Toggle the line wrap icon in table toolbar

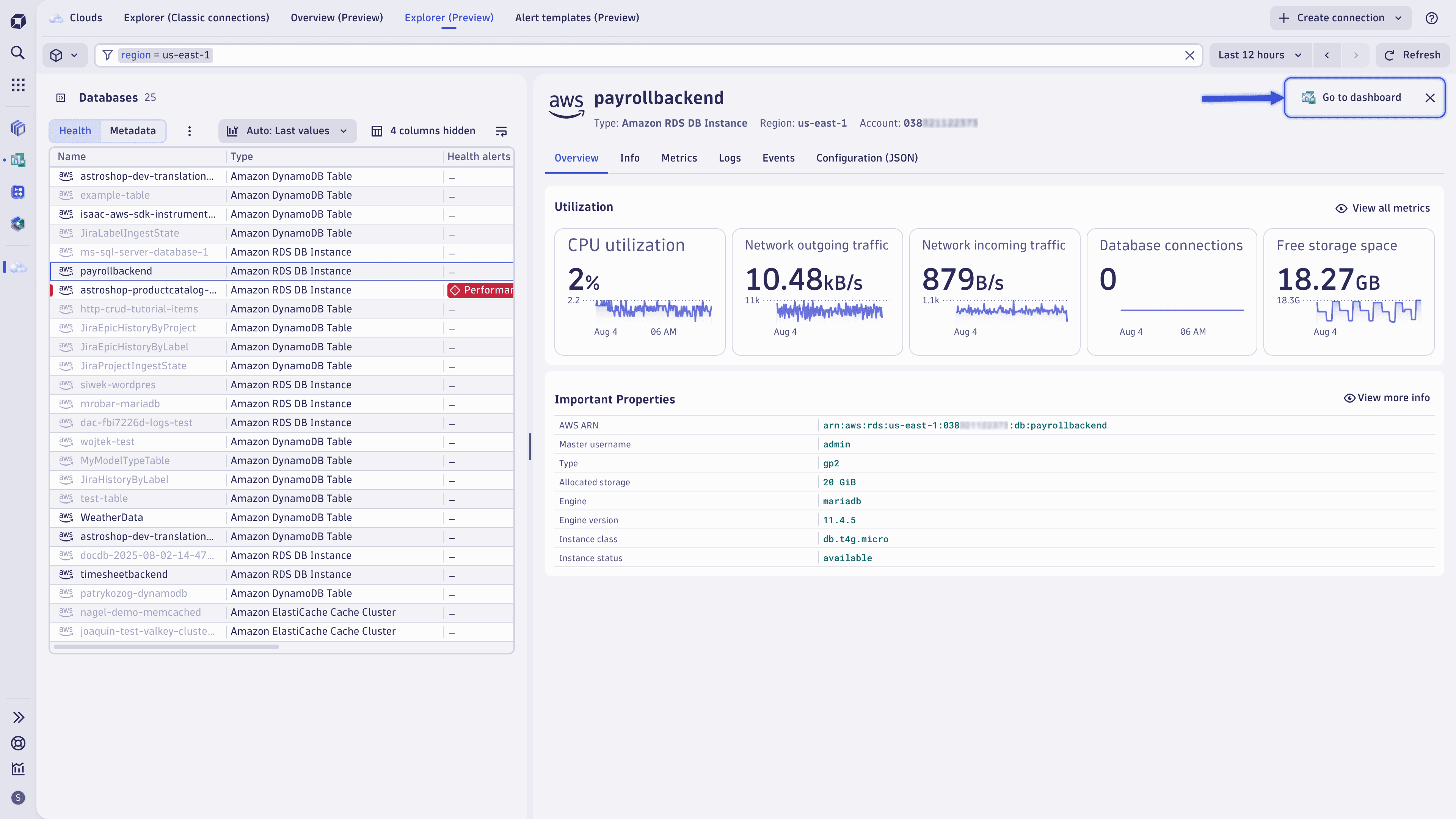[x=501, y=131]
